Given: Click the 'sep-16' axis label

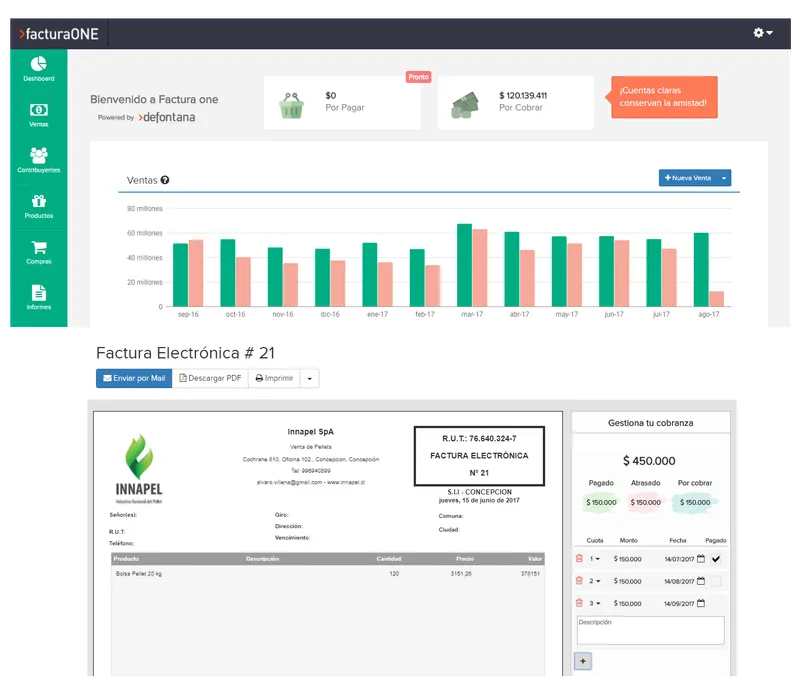Looking at the screenshot, I should point(188,314).
